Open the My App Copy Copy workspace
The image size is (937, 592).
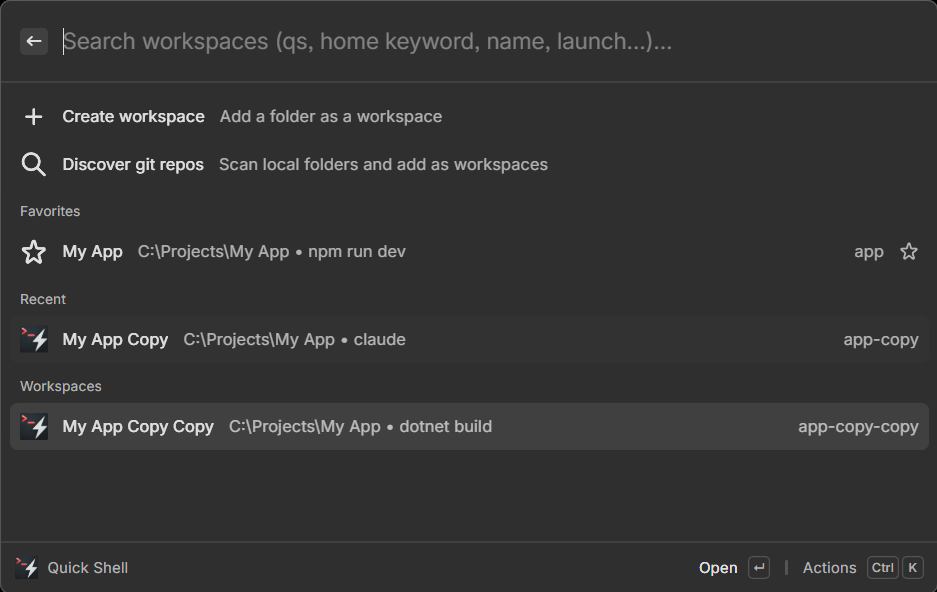[469, 427]
